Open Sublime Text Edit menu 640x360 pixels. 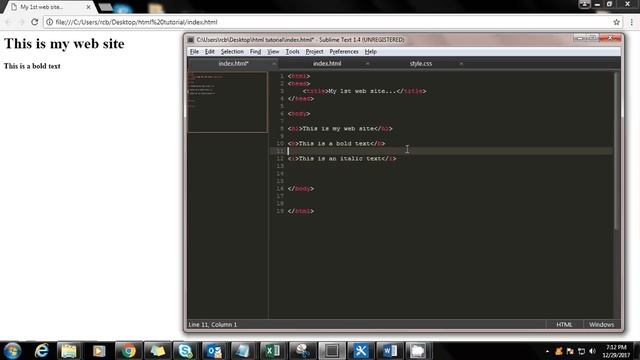(209, 51)
